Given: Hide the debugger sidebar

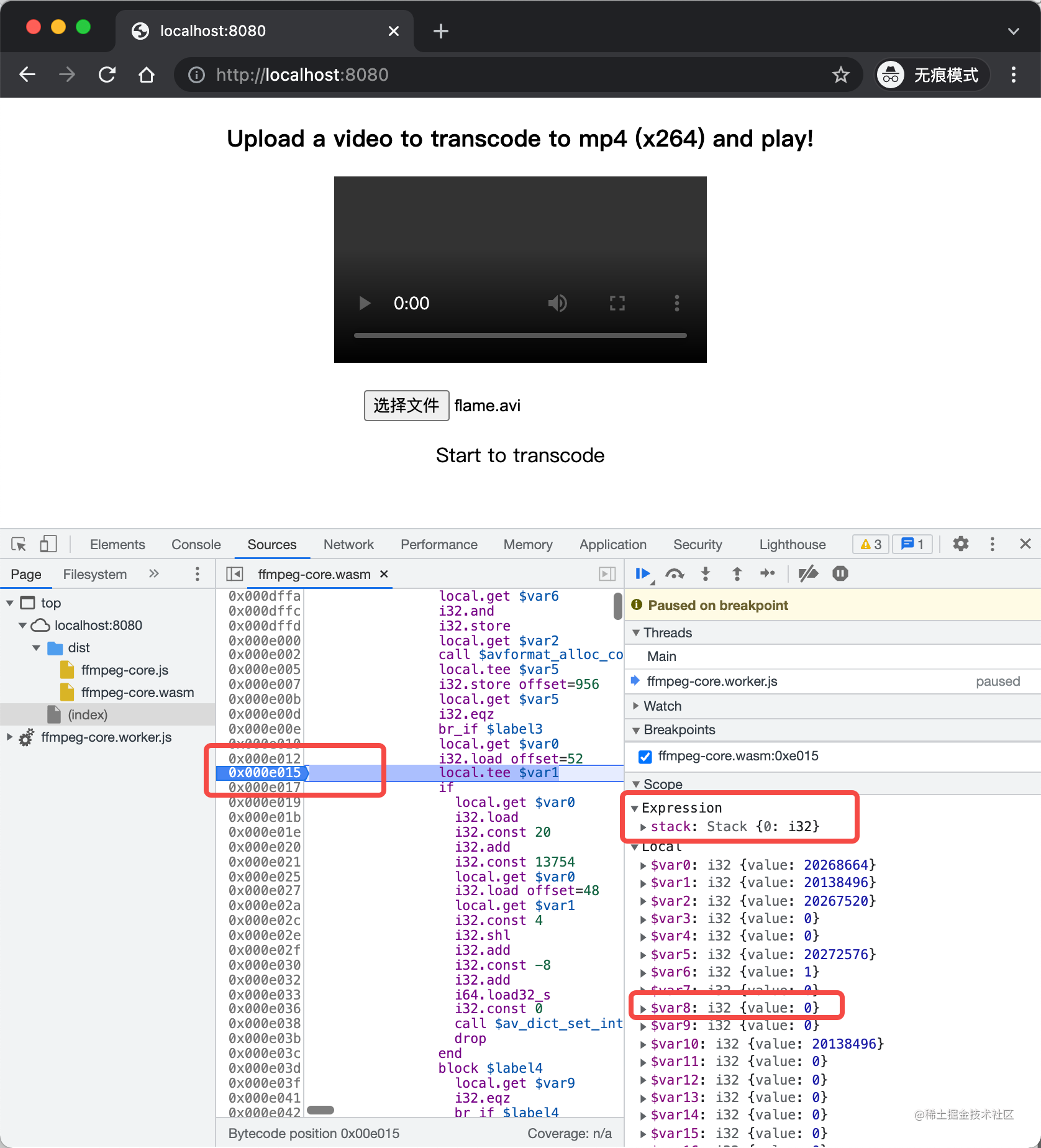Looking at the screenshot, I should [x=607, y=574].
